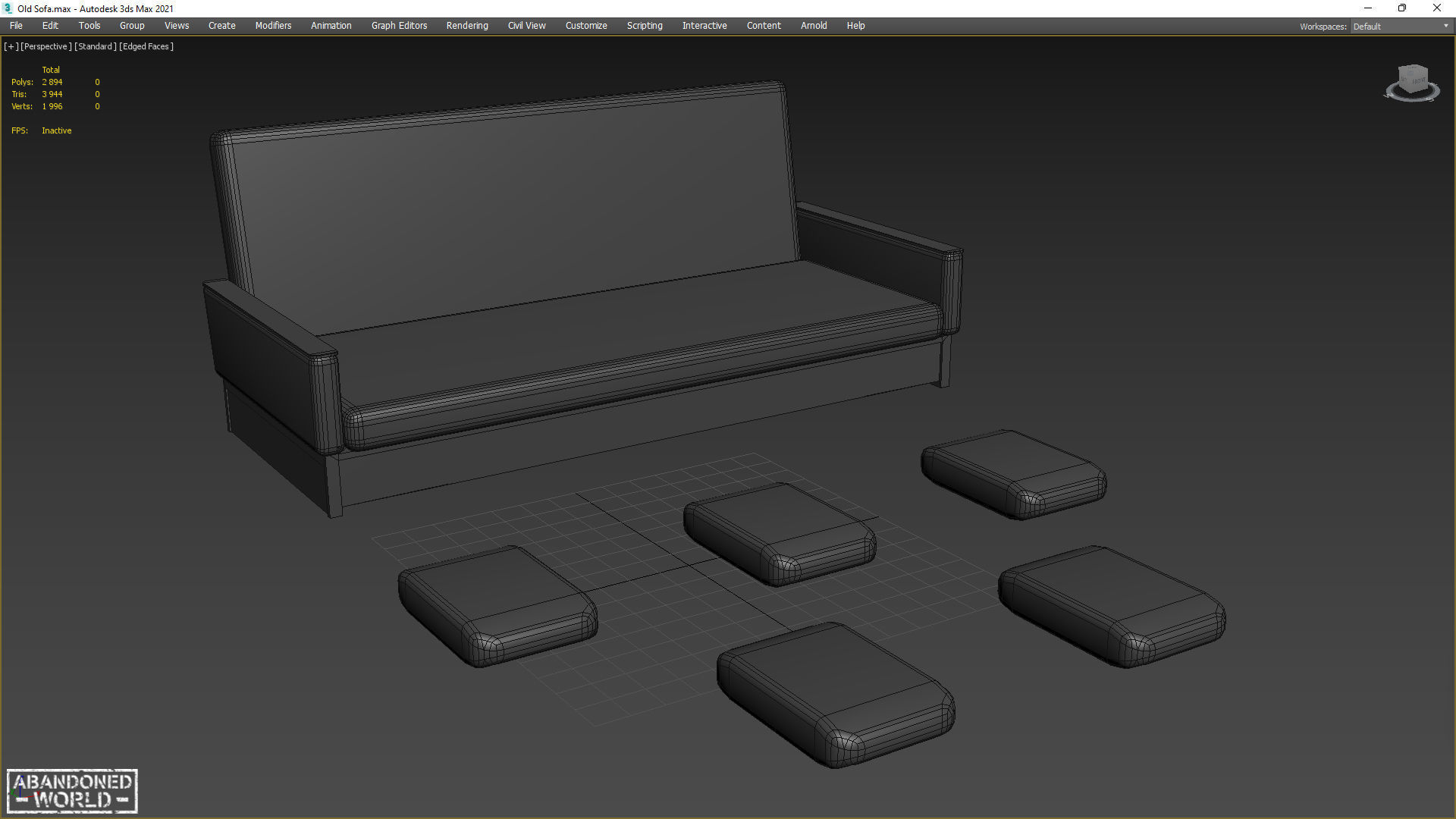Open the Animation menu
Image resolution: width=1456 pixels, height=819 pixels.
coord(331,26)
